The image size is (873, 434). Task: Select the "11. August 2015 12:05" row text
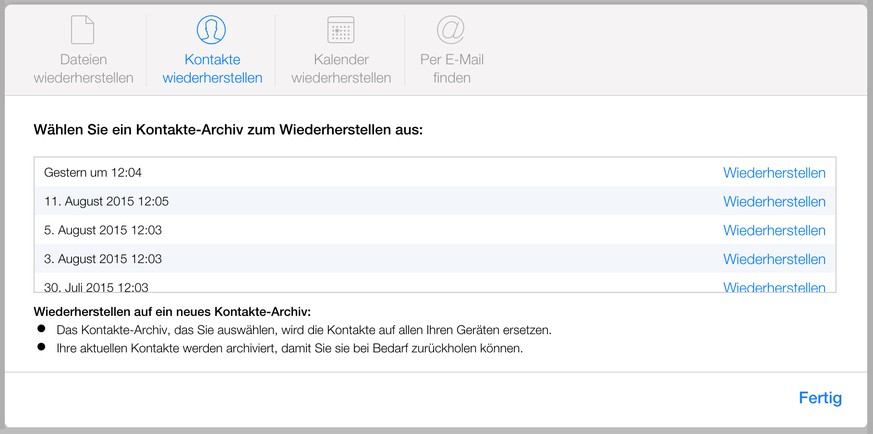(106, 202)
